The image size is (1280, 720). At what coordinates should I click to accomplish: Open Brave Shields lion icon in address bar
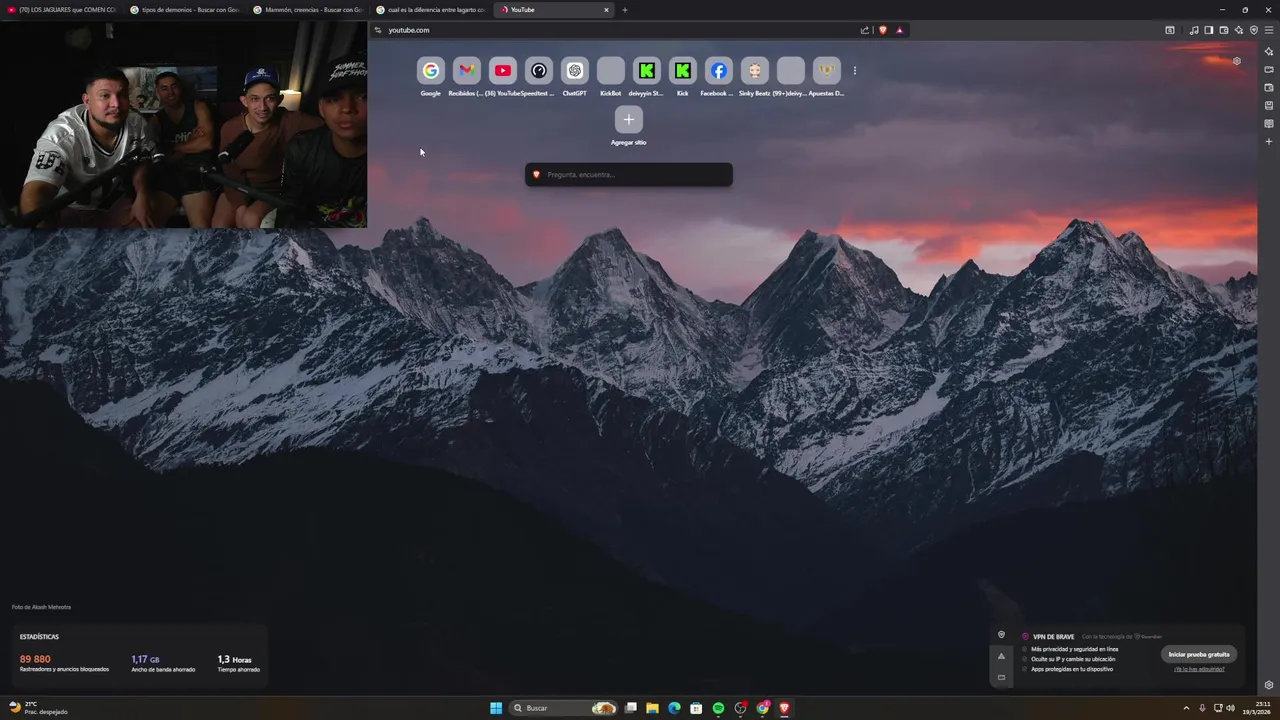point(882,30)
